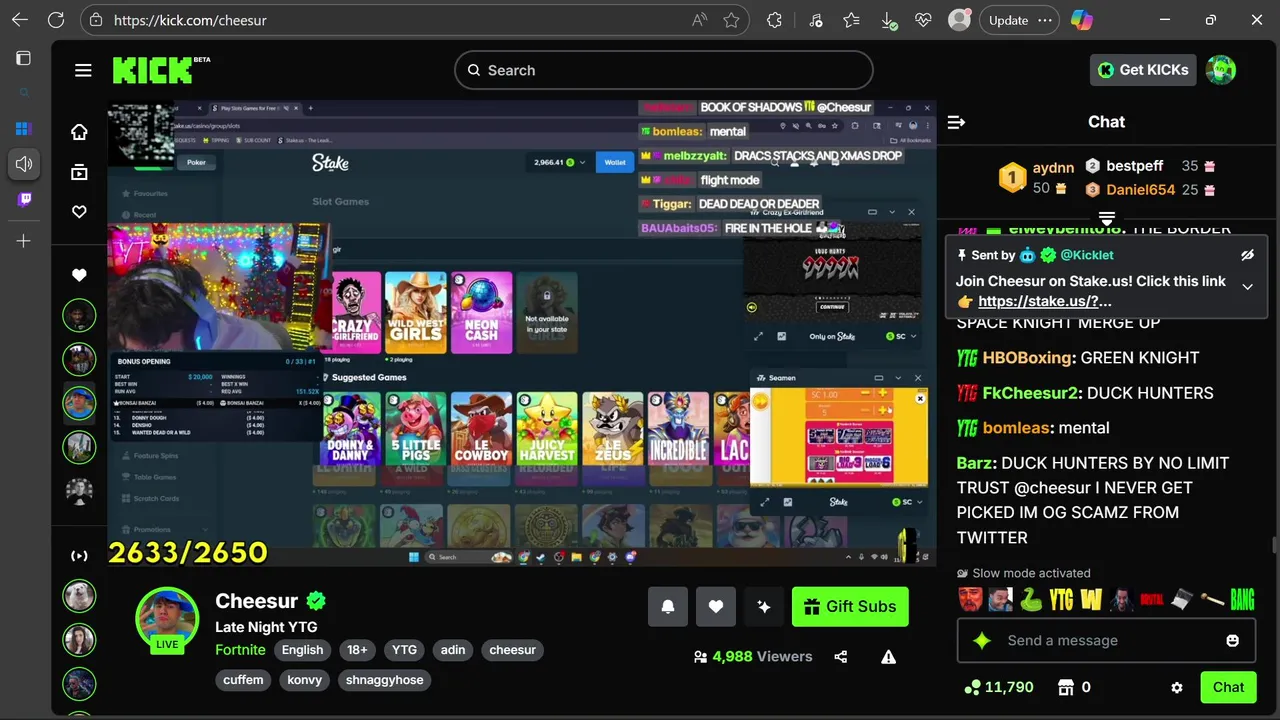Open the tab actions icon in Edge sidebar
Screen dimensions: 1280x720
click(x=24, y=58)
